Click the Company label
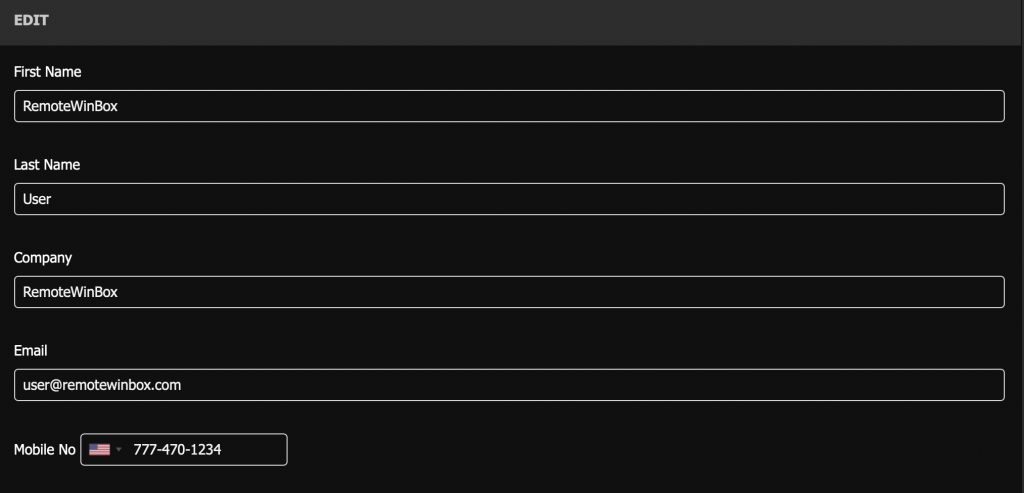Viewport: 1024px width, 493px height. pos(43,258)
